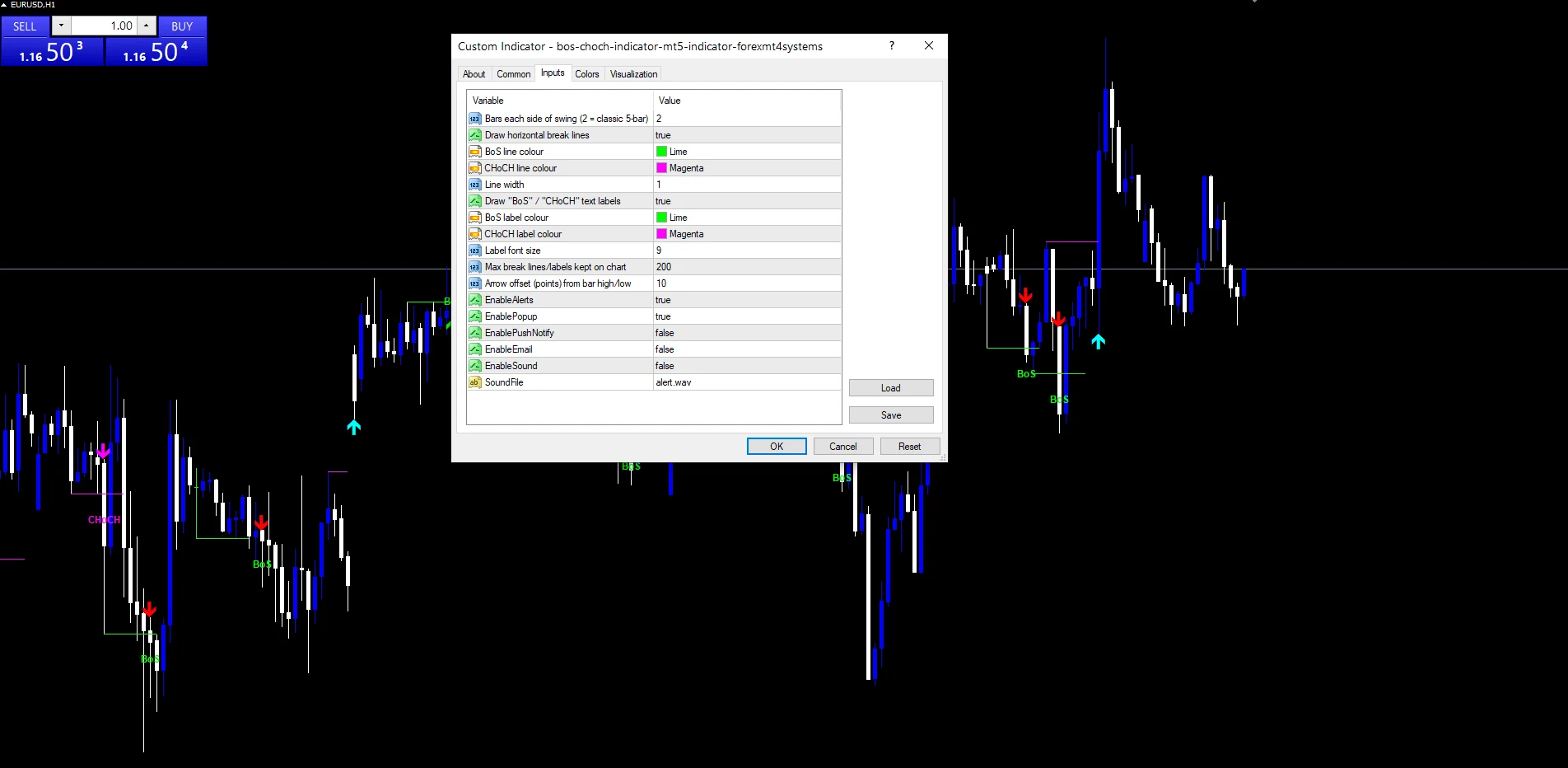Open the BoS label colour Lime value dropdown
The height and width of the screenshot is (768, 1568).
(x=747, y=218)
